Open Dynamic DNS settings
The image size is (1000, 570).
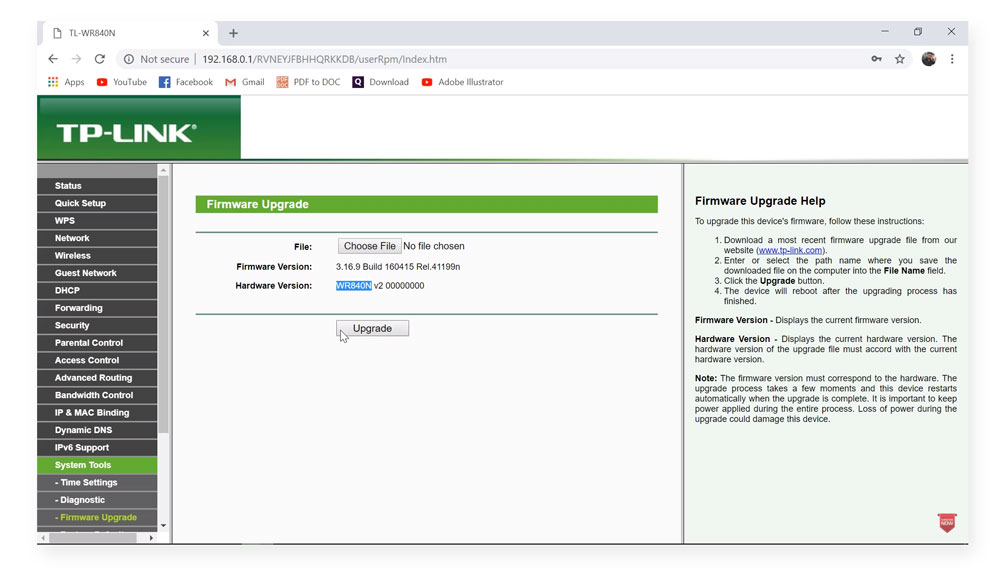pos(97,430)
